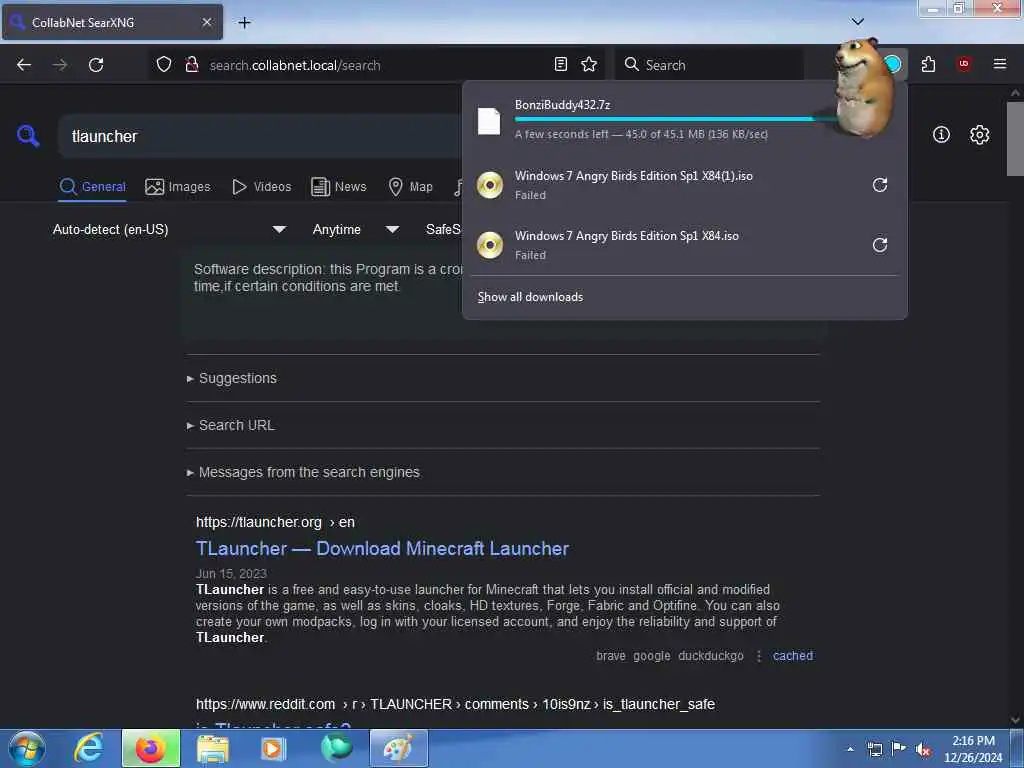Bookmark this page with the star icon
The image size is (1024, 768).
(x=589, y=64)
